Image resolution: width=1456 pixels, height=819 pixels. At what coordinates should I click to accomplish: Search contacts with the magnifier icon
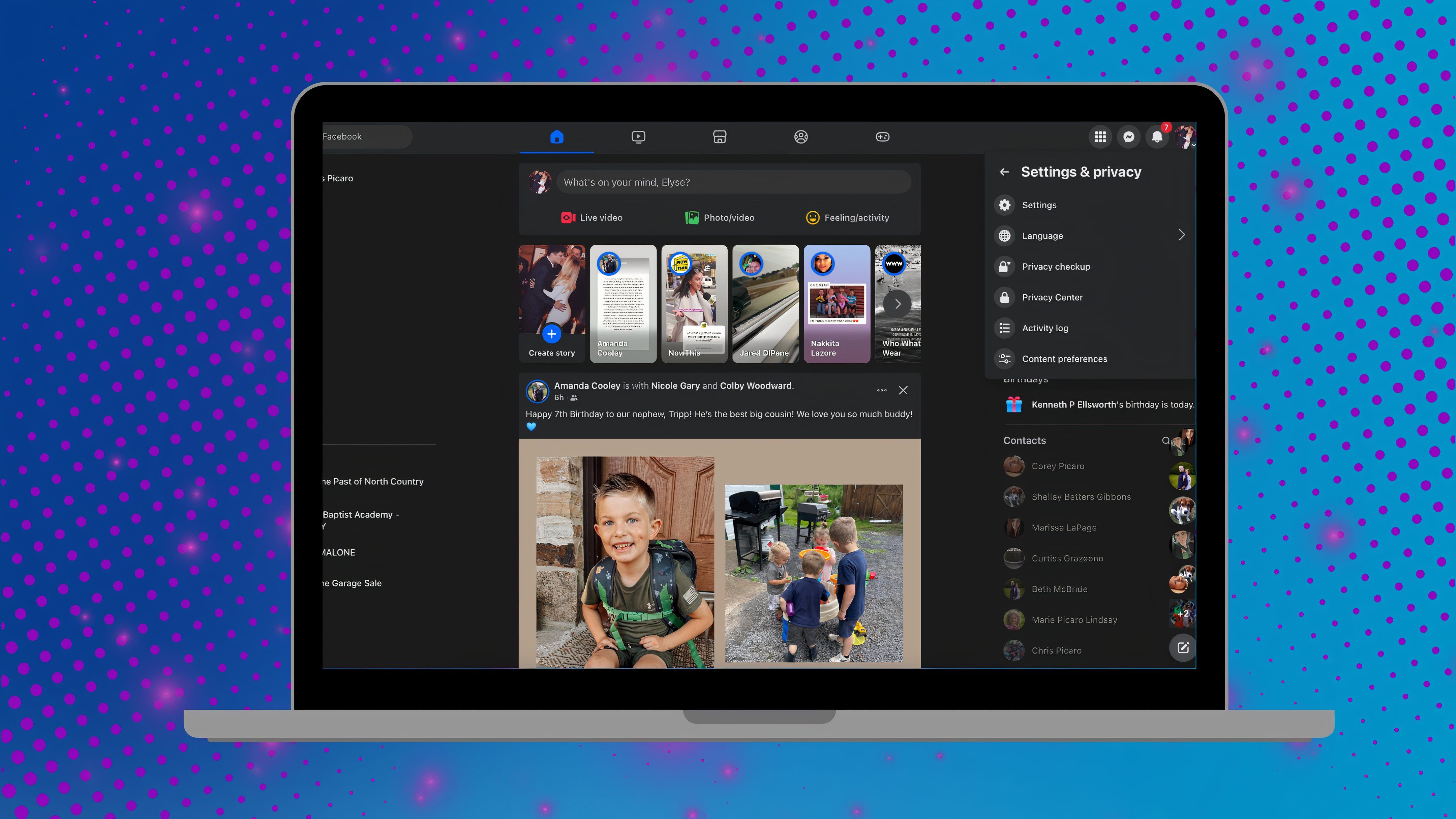tap(1165, 440)
